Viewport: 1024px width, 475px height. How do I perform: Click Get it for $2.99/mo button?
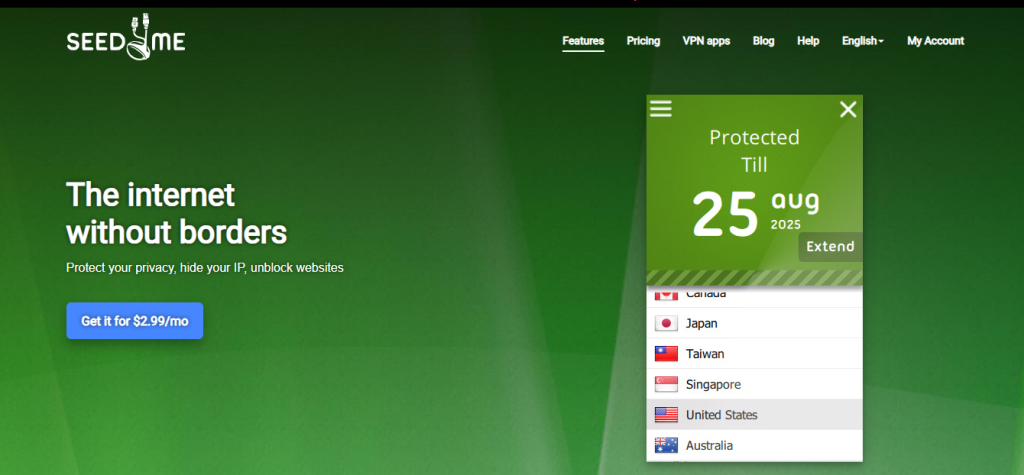point(135,321)
